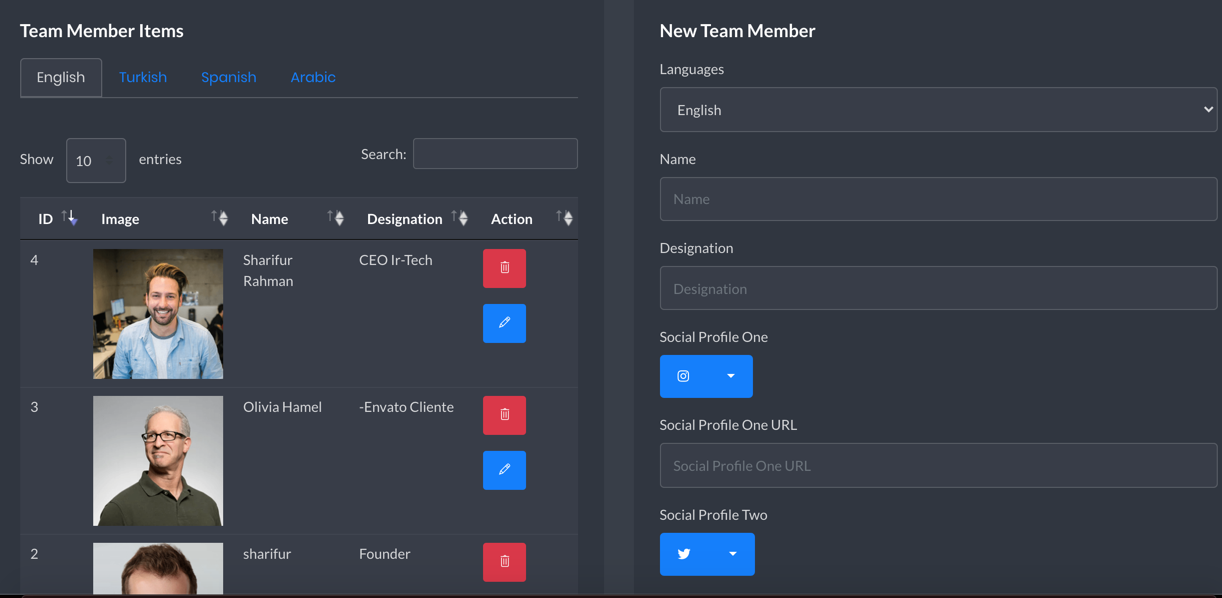Viewport: 1222px width, 598px height.
Task: Select the name text 'Olivia Hamel'
Action: click(282, 407)
